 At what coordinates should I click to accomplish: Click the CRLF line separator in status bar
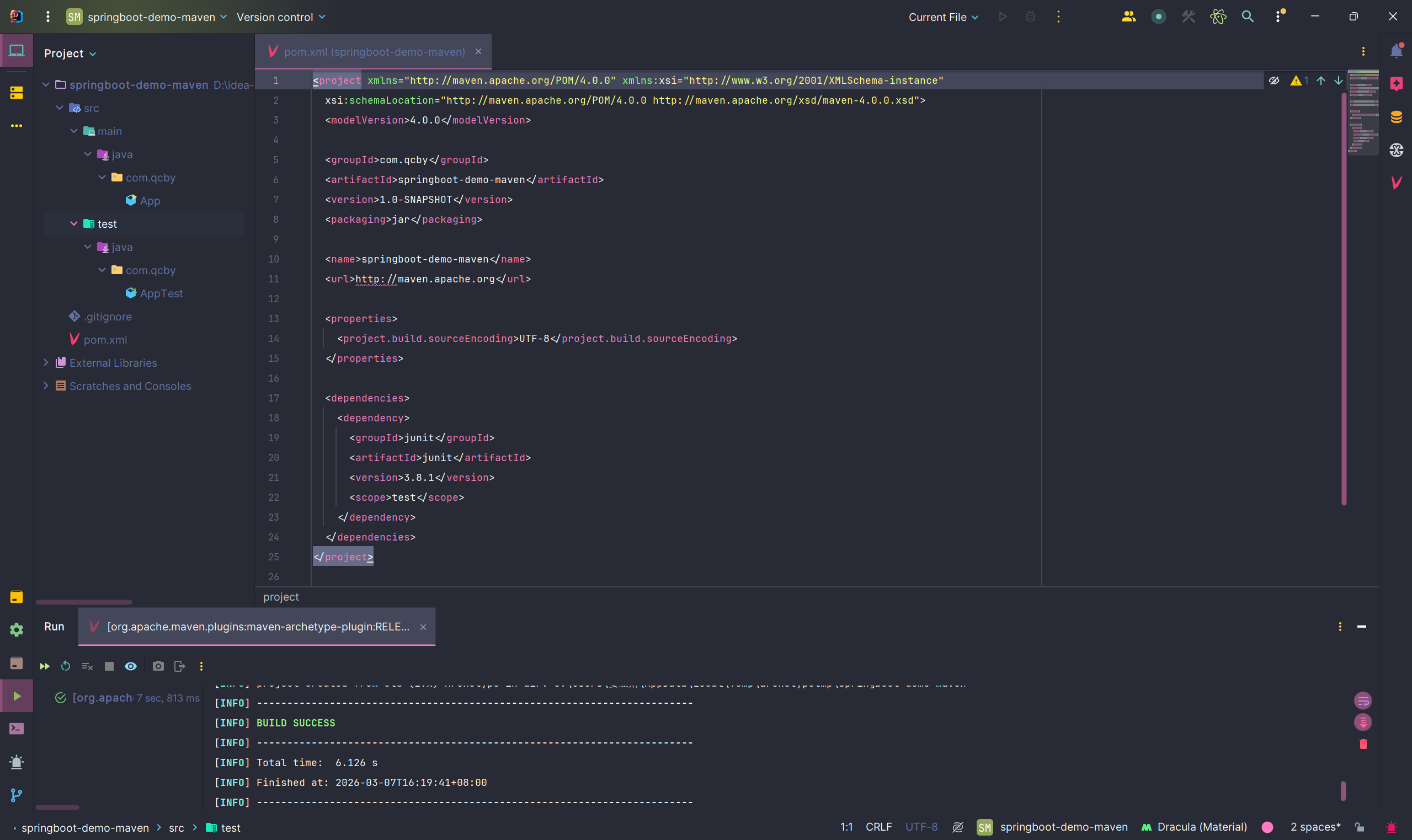coord(878,827)
